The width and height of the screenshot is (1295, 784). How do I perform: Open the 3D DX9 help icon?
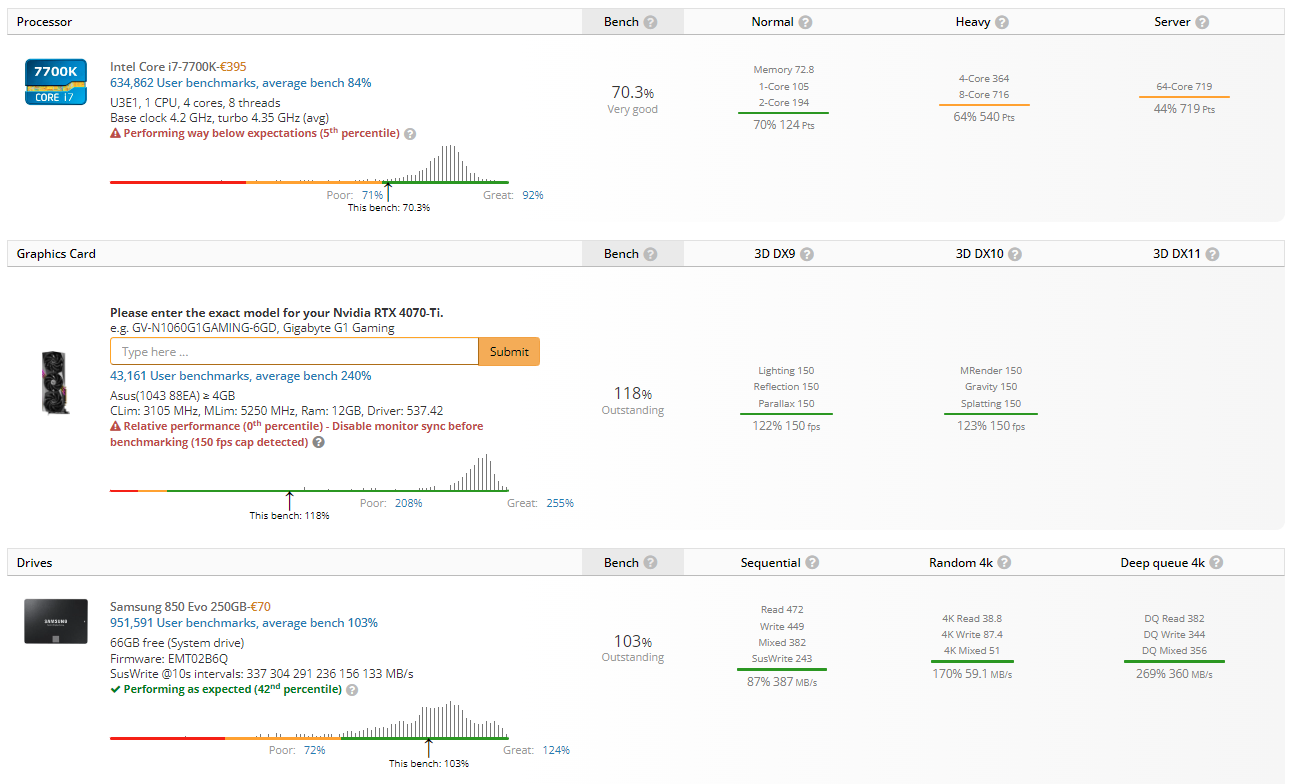pos(807,254)
